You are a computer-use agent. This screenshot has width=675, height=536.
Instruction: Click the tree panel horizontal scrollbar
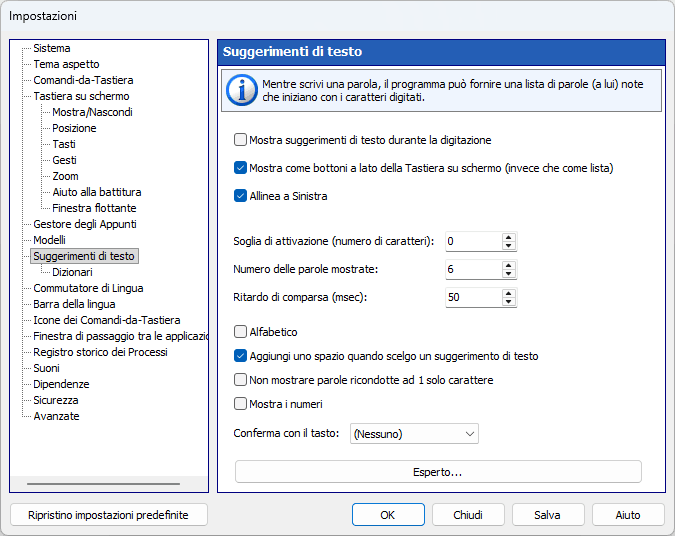click(103, 484)
